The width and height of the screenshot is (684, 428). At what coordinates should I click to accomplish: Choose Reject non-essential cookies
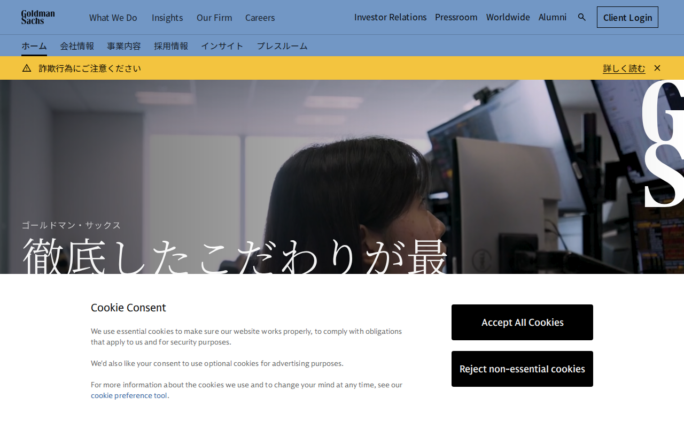(x=522, y=369)
